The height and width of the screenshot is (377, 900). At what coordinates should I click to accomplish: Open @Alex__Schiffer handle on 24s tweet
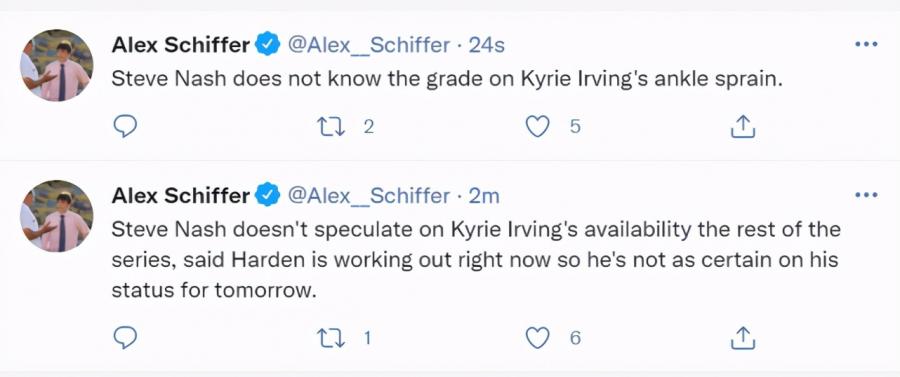click(368, 45)
